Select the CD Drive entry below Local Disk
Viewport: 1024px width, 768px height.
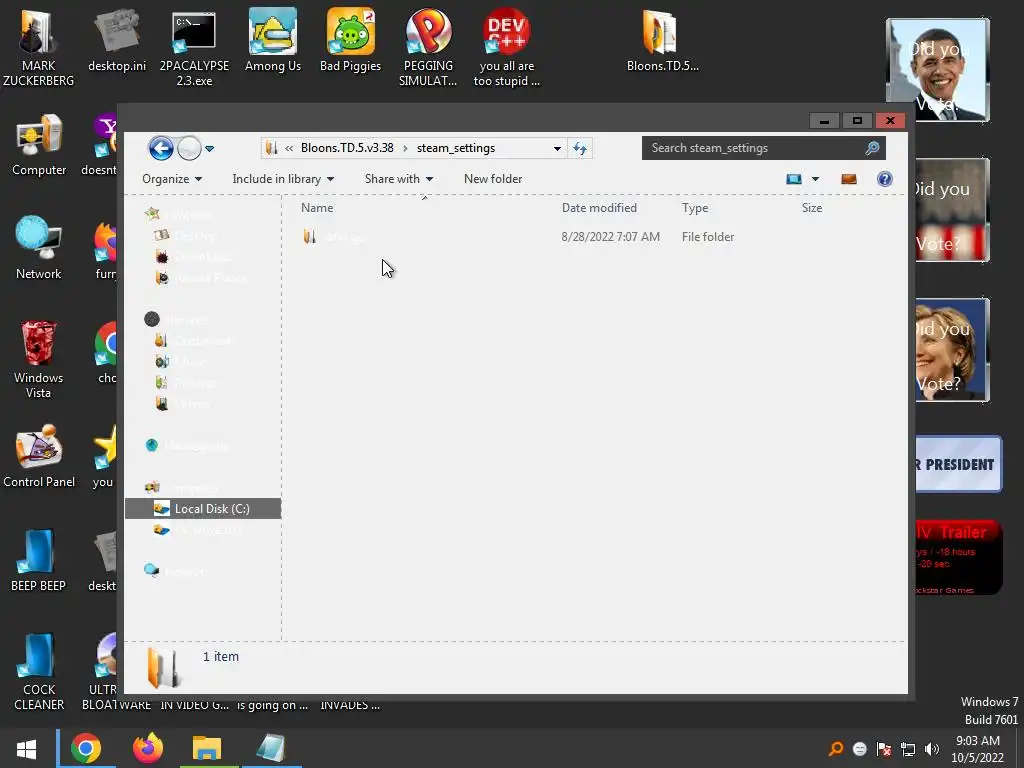[x=198, y=530]
